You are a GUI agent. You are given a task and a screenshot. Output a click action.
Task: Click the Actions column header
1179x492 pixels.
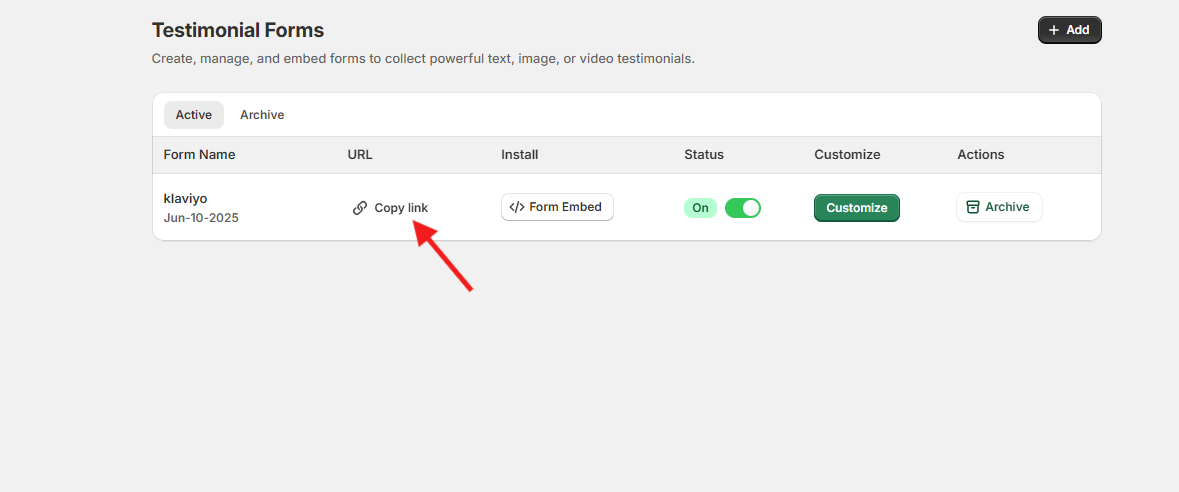[981, 155]
